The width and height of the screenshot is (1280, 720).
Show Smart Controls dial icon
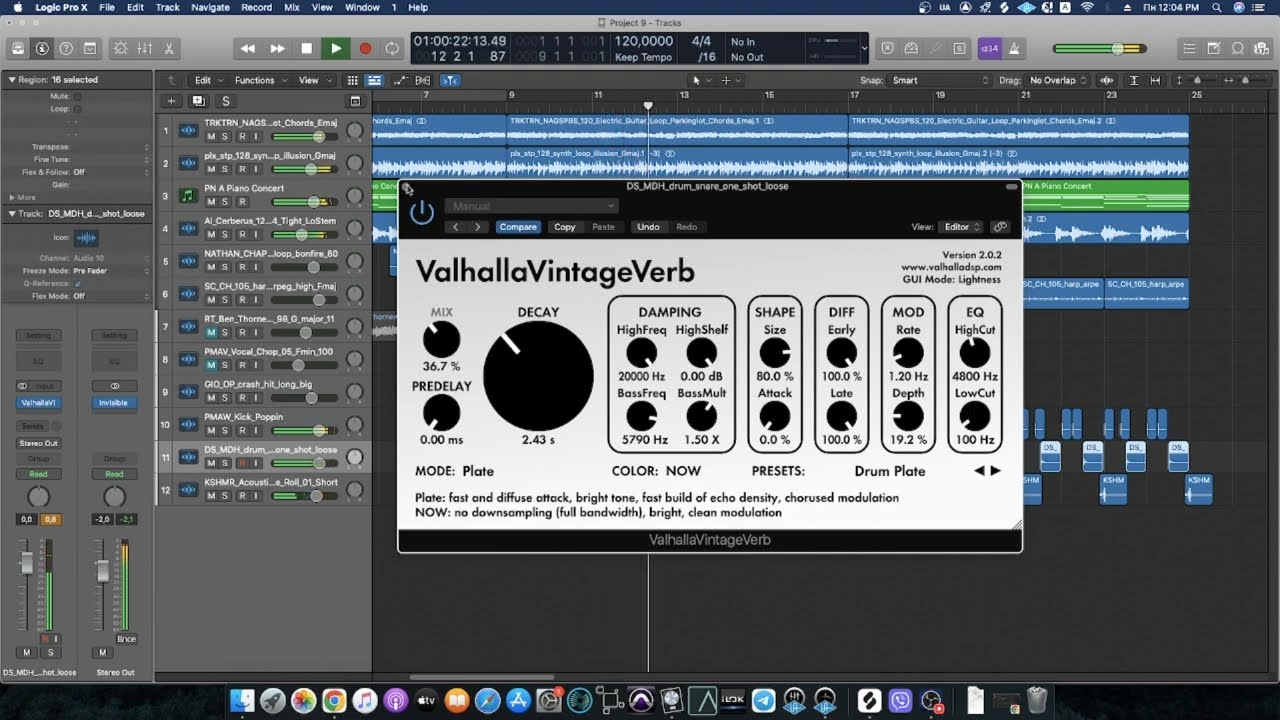pos(121,48)
